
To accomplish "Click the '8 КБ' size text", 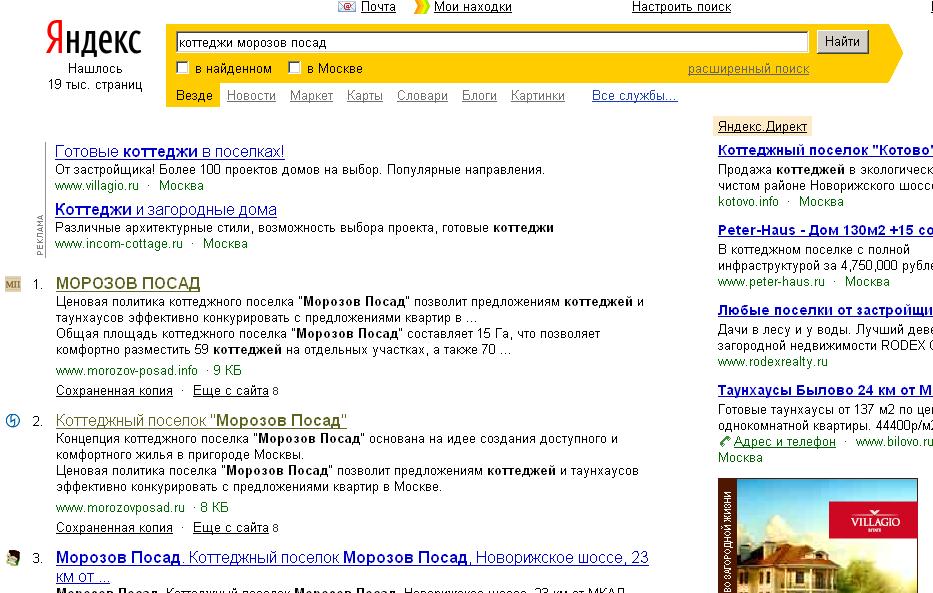I will click(x=214, y=507).
